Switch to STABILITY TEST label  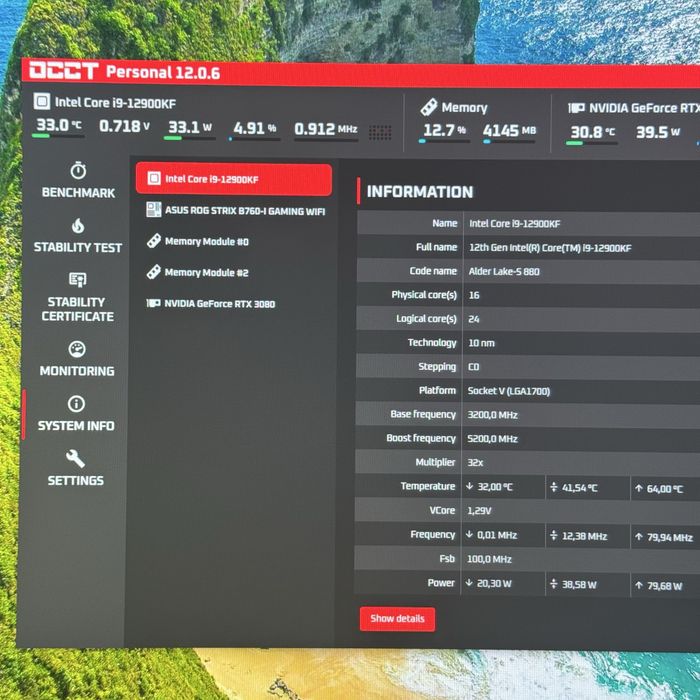tap(78, 248)
